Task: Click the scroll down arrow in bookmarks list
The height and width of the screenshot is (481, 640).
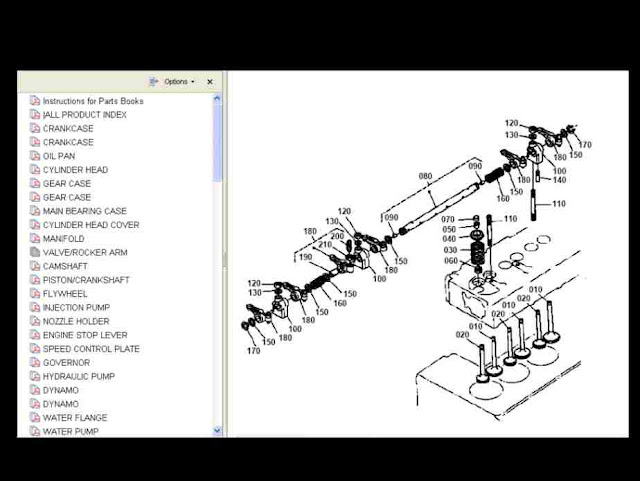Action: point(218,430)
